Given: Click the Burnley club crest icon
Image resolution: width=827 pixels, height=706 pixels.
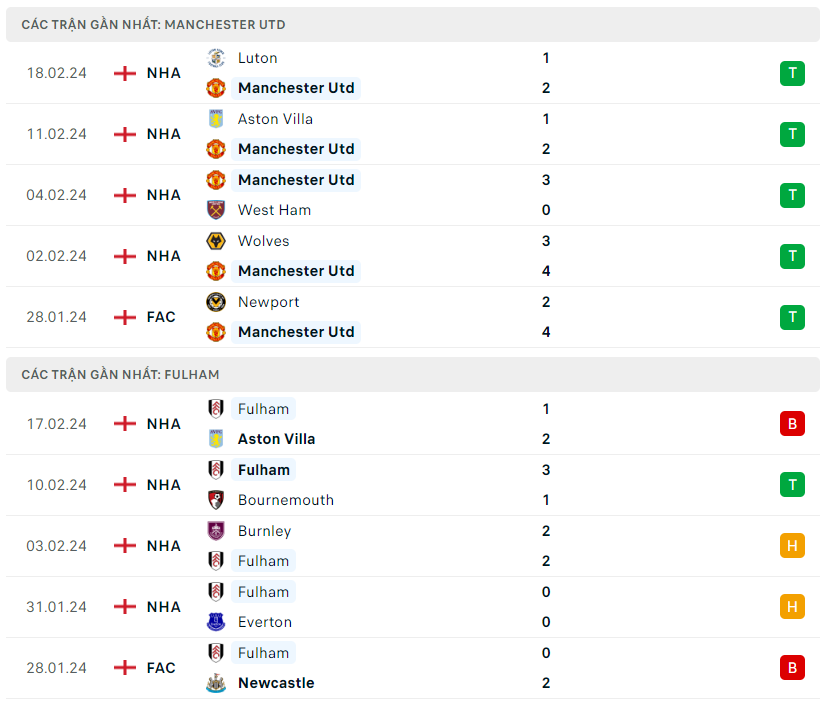Looking at the screenshot, I should pos(215,531).
